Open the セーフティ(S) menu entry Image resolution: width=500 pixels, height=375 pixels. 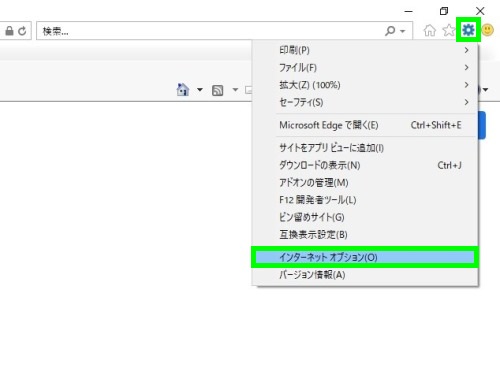365,102
